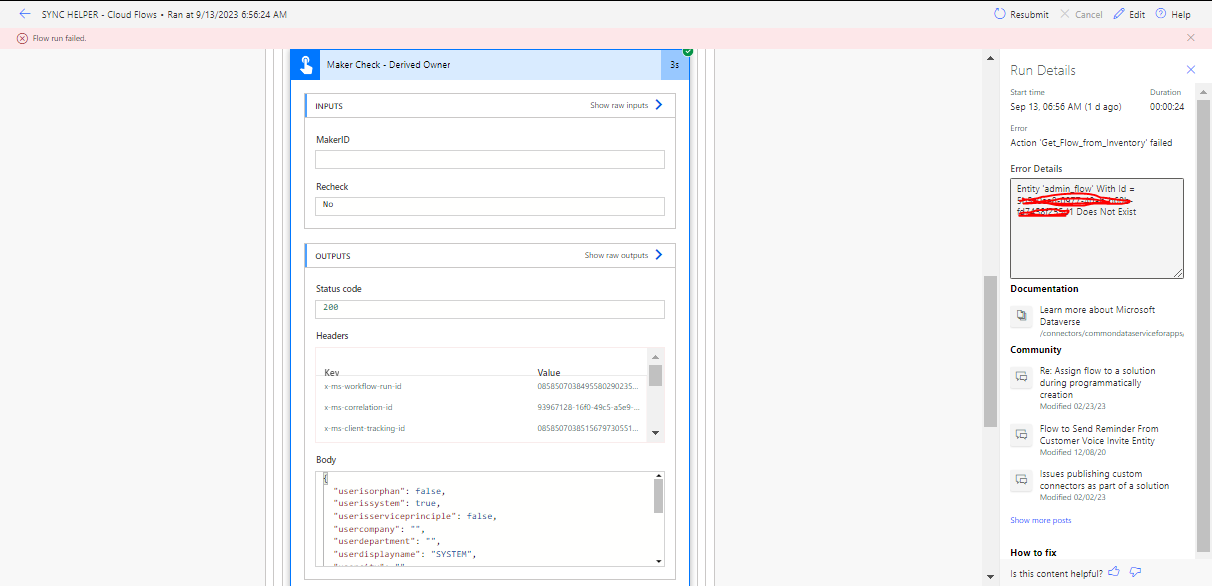Click inside the MakerID input field
Image resolution: width=1212 pixels, height=586 pixels.
[x=489, y=159]
